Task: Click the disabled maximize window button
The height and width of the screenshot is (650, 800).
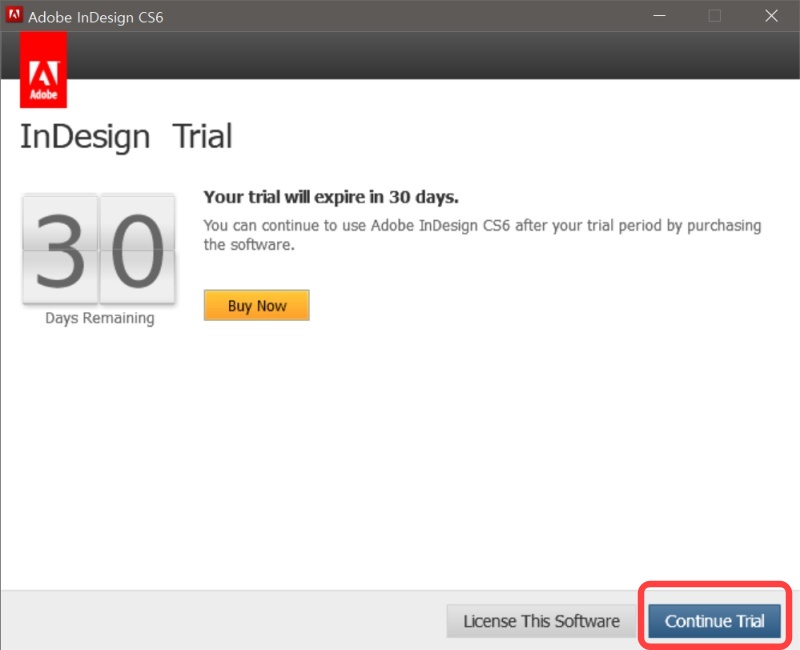Action: [715, 16]
